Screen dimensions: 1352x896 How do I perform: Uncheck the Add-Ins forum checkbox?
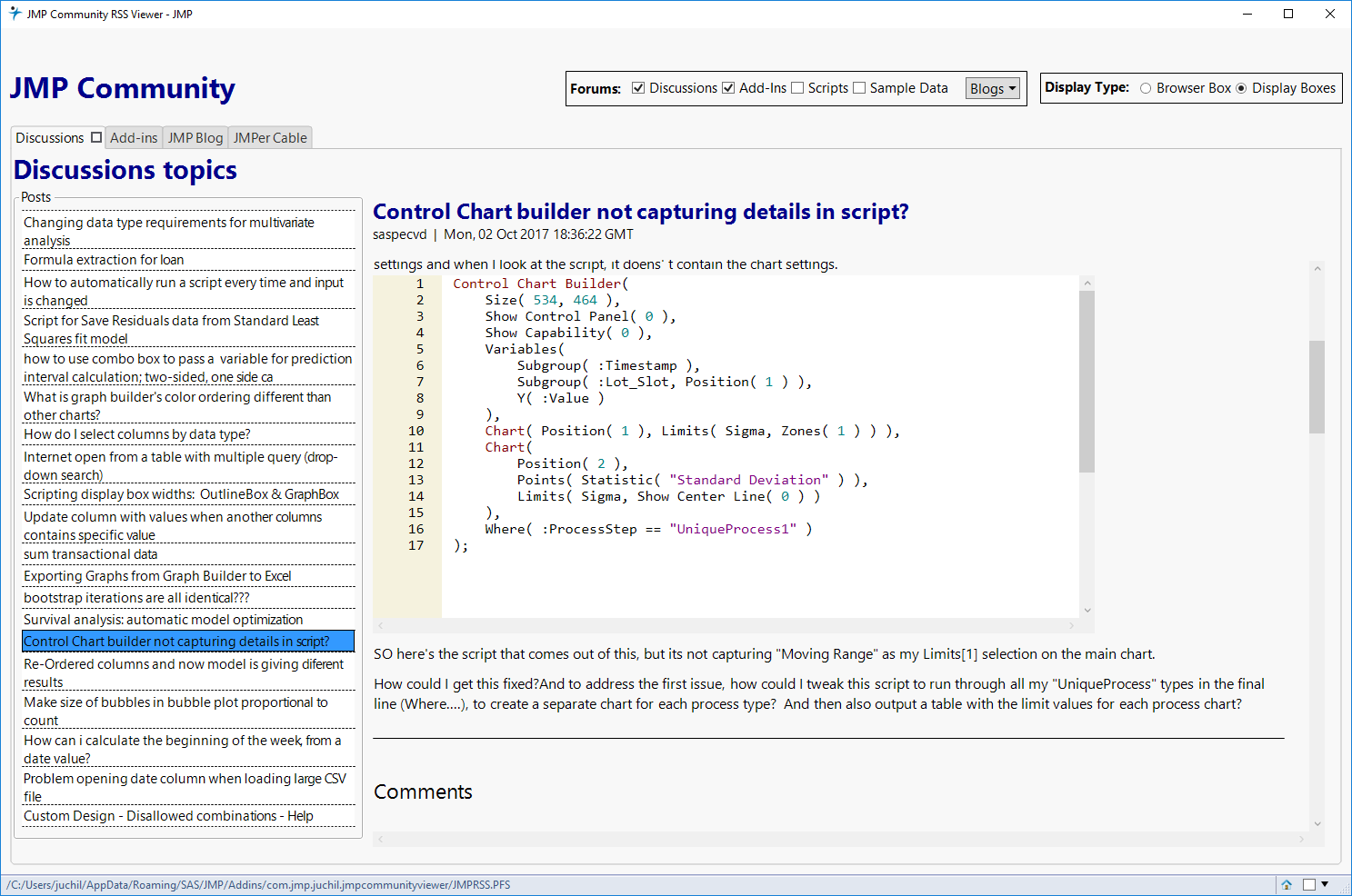tap(728, 88)
